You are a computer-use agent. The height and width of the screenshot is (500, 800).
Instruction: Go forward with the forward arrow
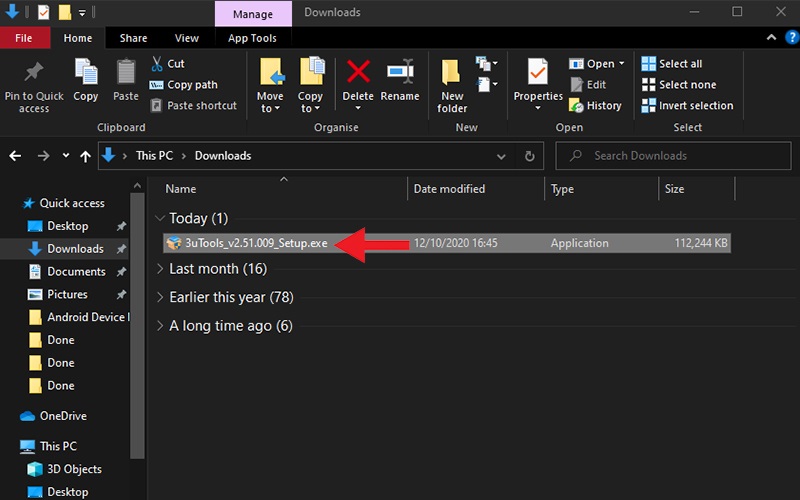pos(44,156)
